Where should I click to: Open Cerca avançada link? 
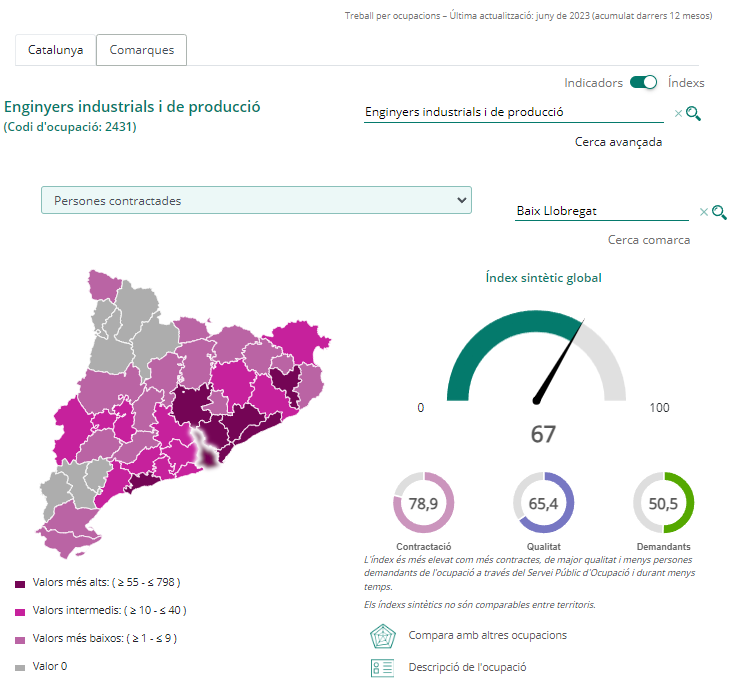[x=618, y=142]
